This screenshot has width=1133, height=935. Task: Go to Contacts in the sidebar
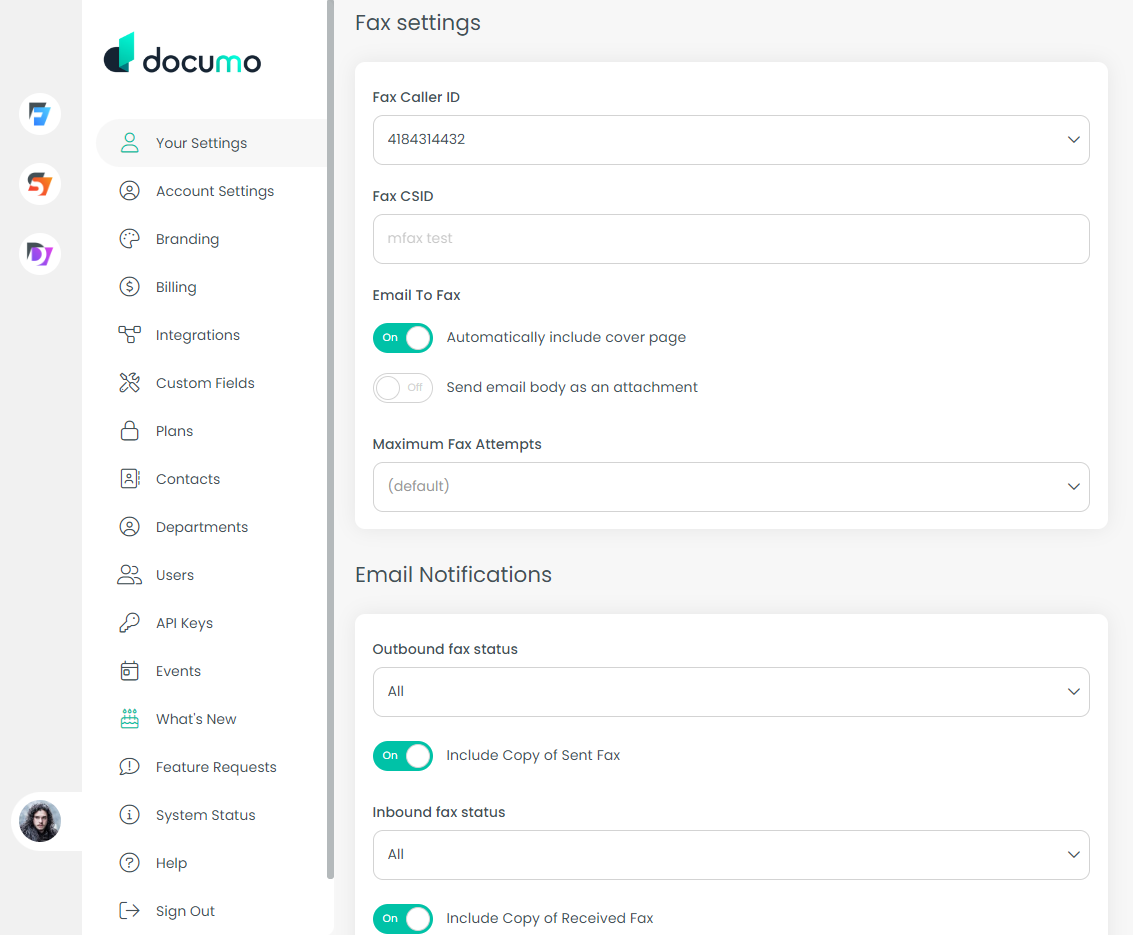click(187, 479)
